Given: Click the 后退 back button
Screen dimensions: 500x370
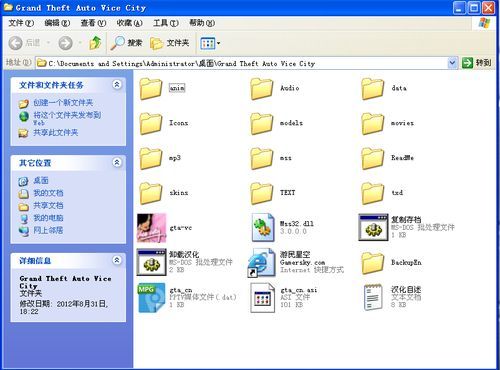Looking at the screenshot, I should [24, 43].
